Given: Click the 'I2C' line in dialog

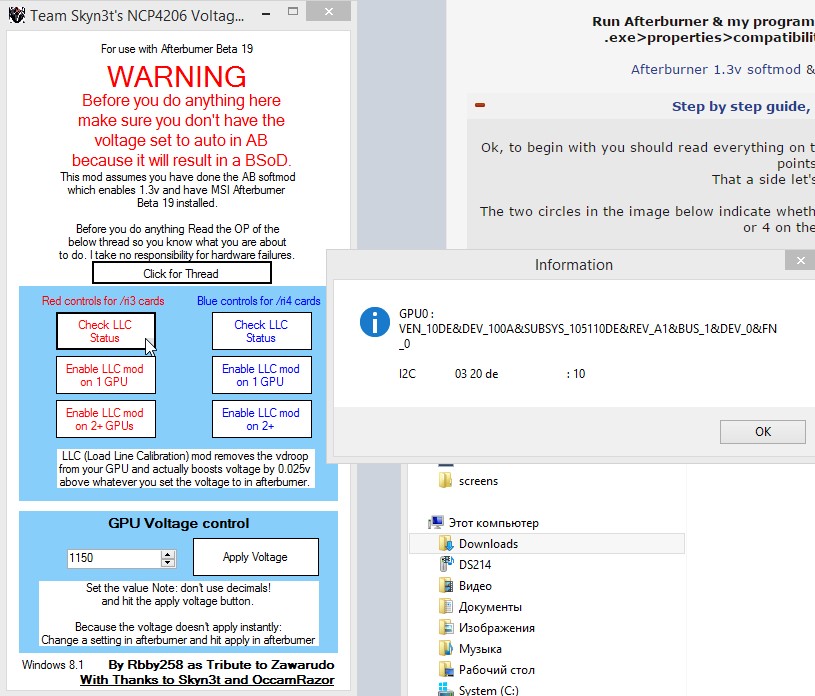Looking at the screenshot, I should (x=492, y=374).
